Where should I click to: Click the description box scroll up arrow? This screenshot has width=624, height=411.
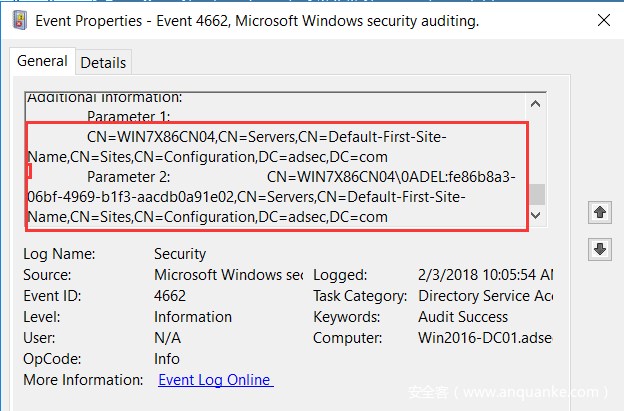click(536, 103)
